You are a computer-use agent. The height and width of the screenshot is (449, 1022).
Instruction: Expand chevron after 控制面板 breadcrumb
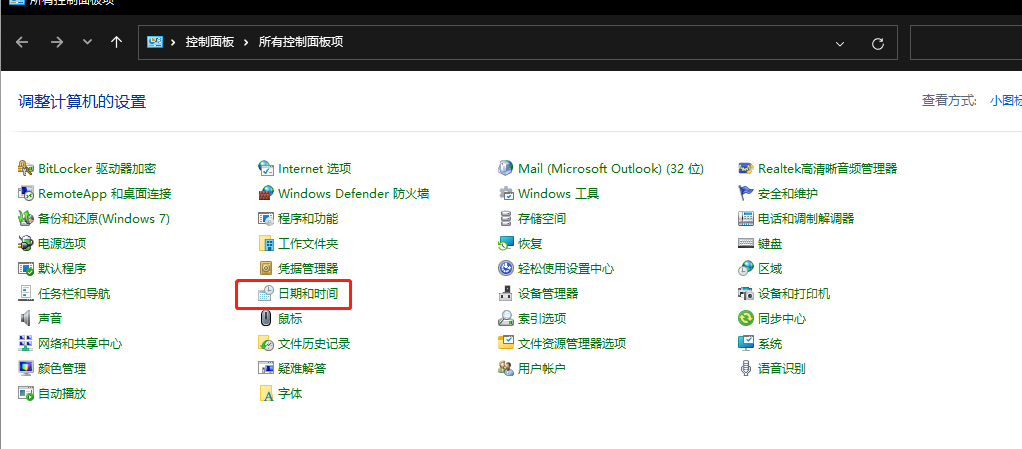click(246, 42)
